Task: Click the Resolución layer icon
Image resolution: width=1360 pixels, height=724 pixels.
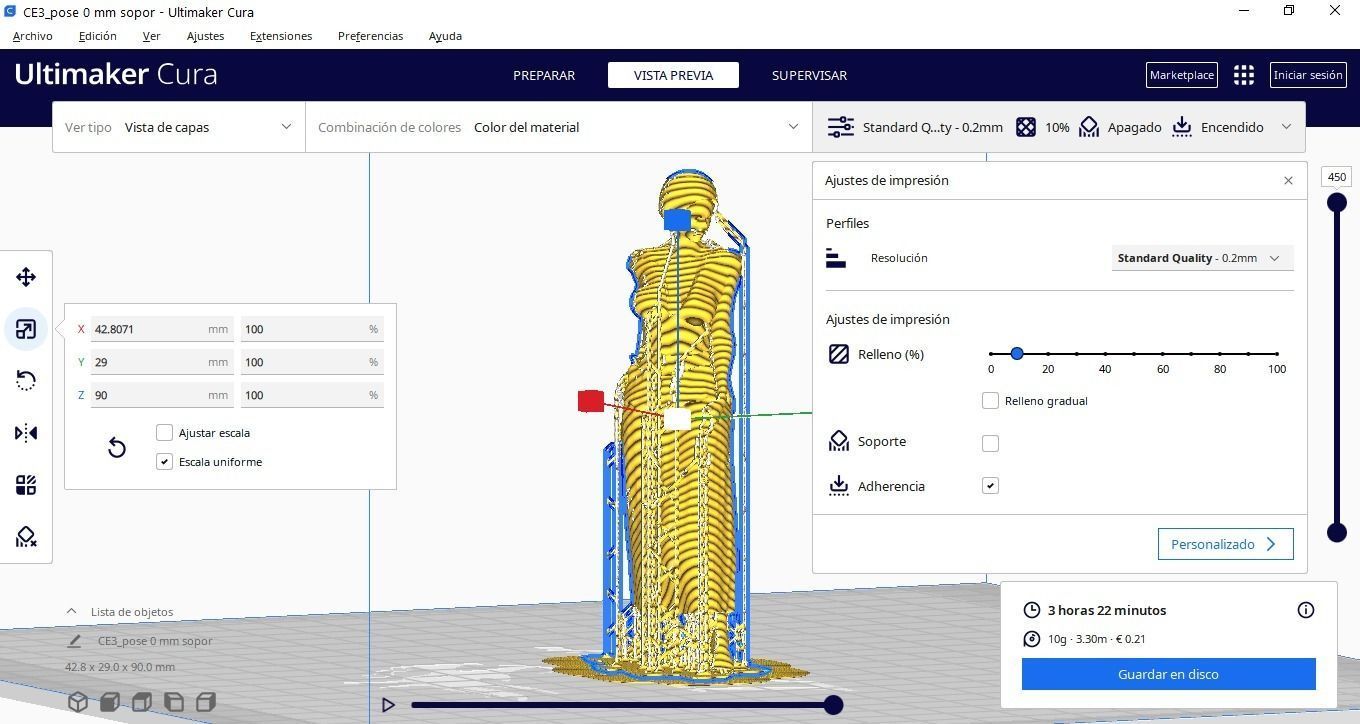Action: pos(836,258)
